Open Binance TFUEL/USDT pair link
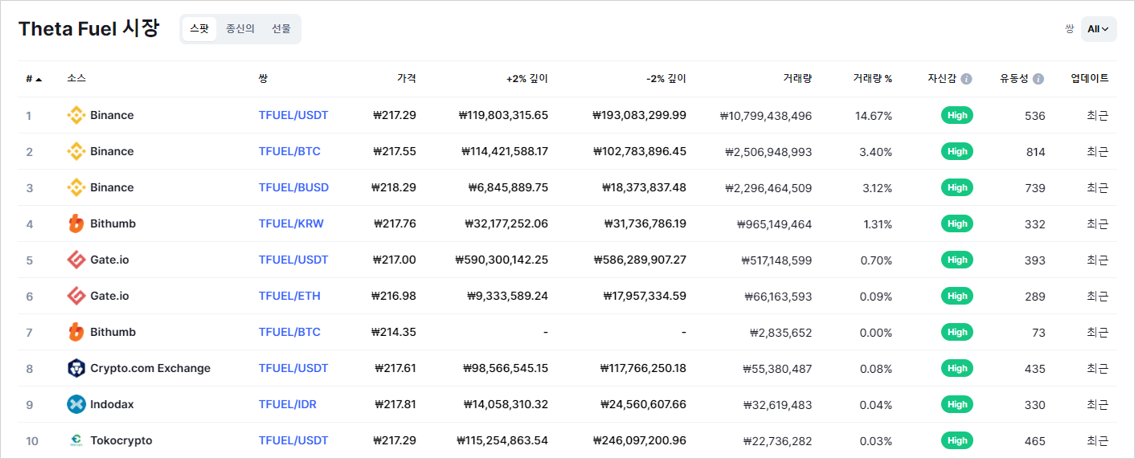The image size is (1135, 459). pyautogui.click(x=293, y=115)
